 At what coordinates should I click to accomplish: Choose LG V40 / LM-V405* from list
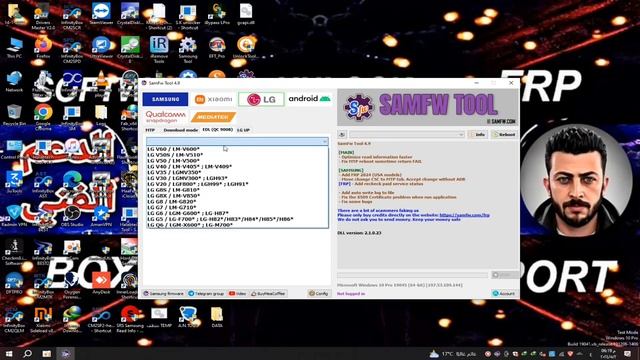click(237, 167)
